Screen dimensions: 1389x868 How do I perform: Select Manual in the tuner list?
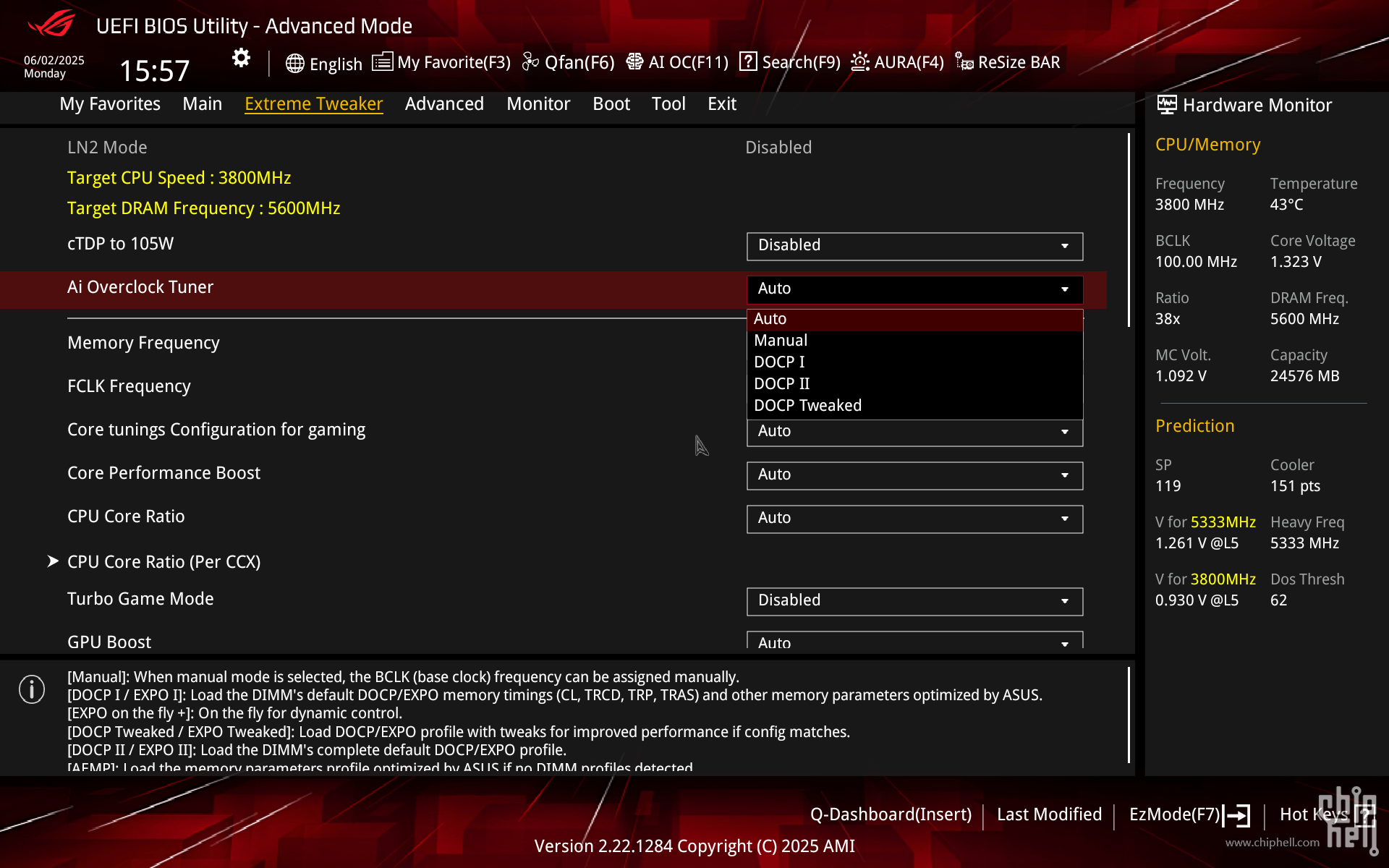pos(914,341)
